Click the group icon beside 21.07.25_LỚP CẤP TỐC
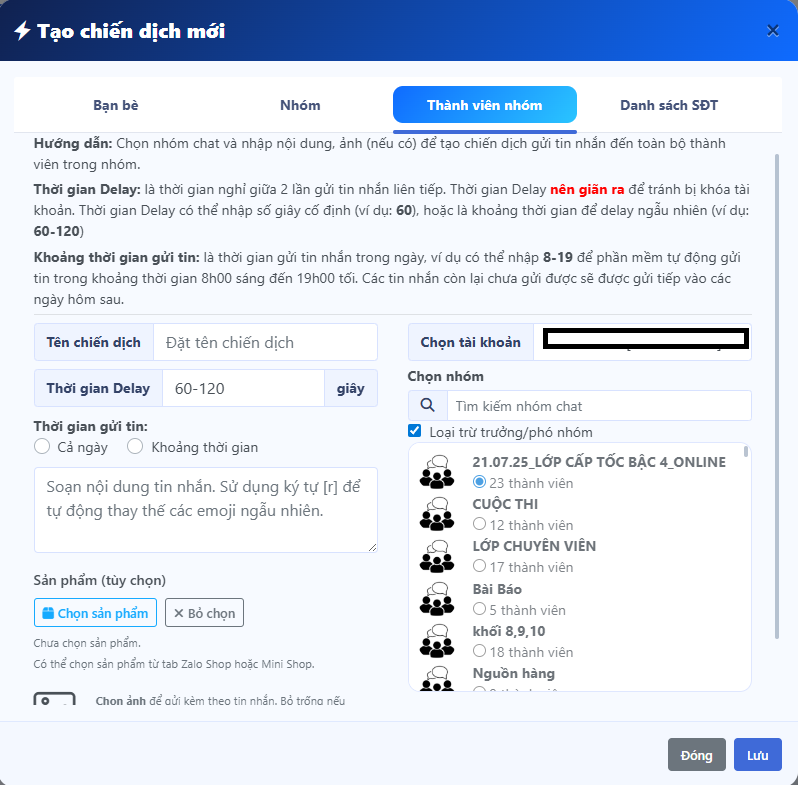Screen dimensions: 798x785 [437, 472]
